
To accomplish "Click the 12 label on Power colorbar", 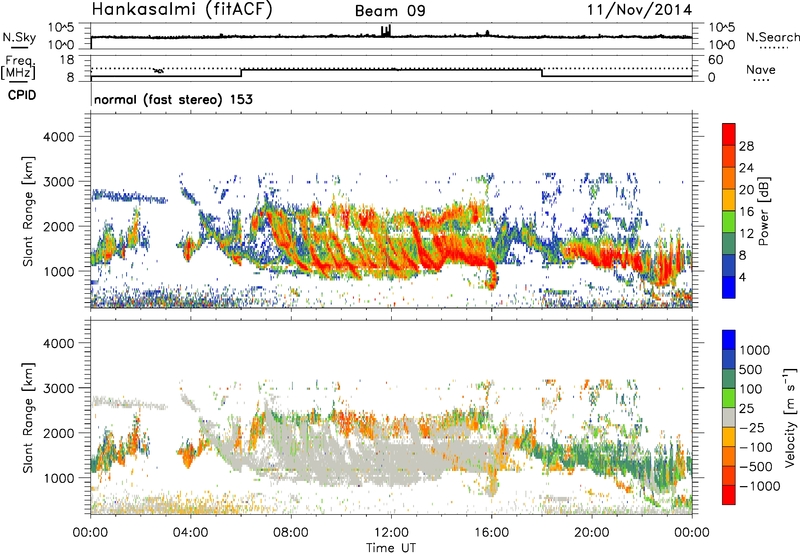I will pyautogui.click(x=746, y=234).
